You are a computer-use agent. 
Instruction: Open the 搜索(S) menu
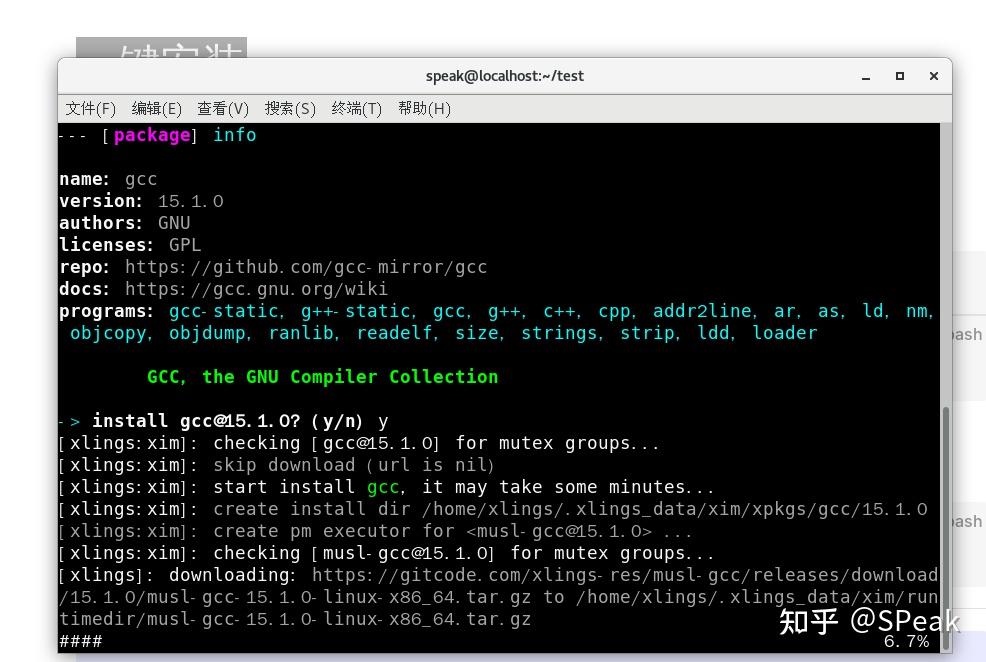click(290, 108)
